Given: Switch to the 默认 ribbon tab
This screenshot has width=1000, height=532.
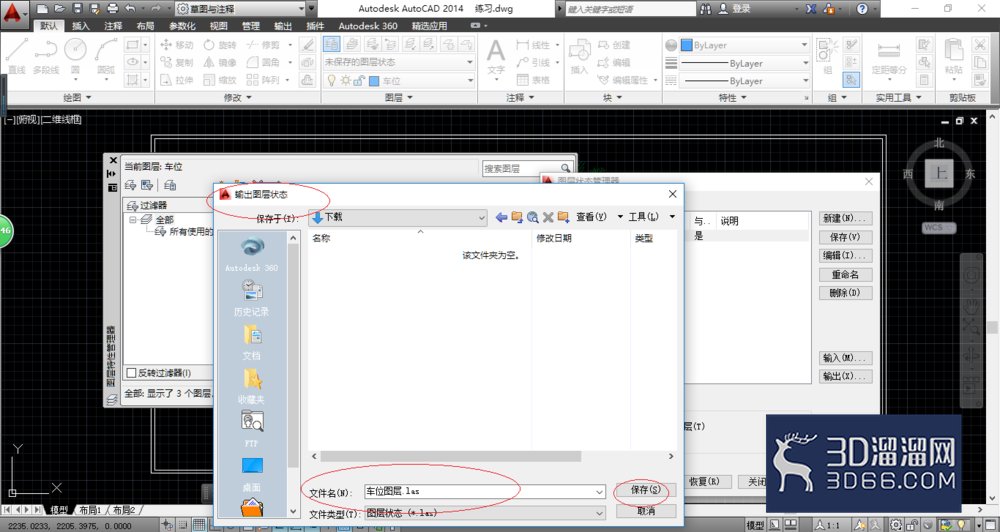Looking at the screenshot, I should point(48,26).
